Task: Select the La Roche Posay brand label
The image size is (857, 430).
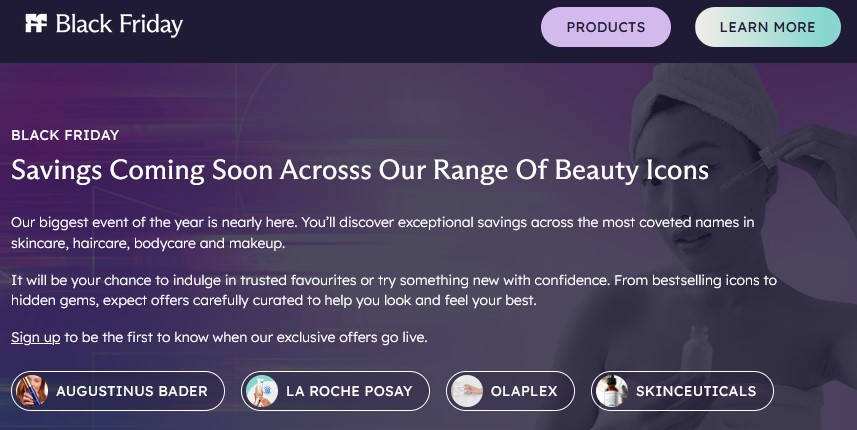Action: pos(349,391)
